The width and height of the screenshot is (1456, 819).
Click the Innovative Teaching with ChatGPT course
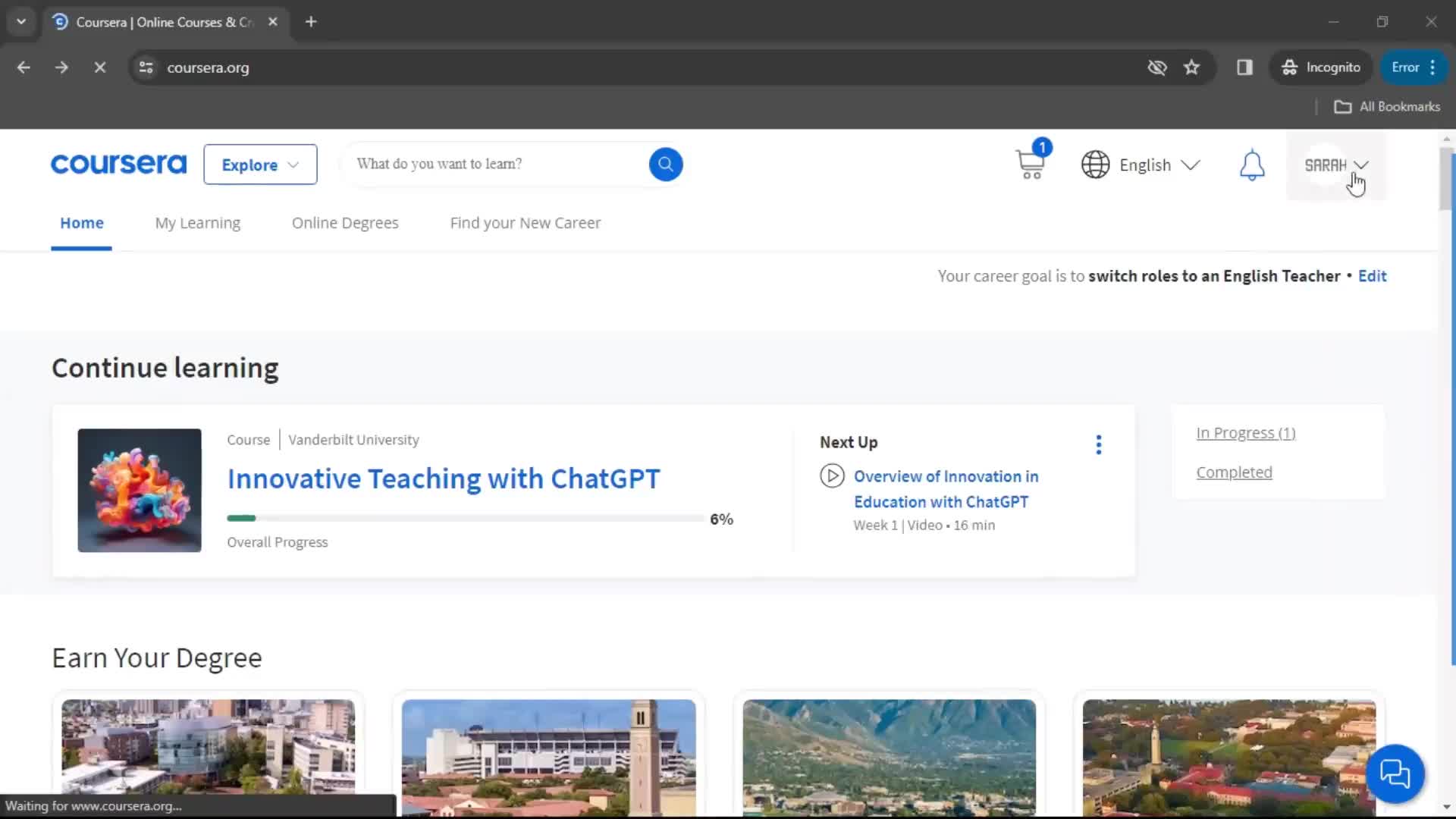[443, 478]
